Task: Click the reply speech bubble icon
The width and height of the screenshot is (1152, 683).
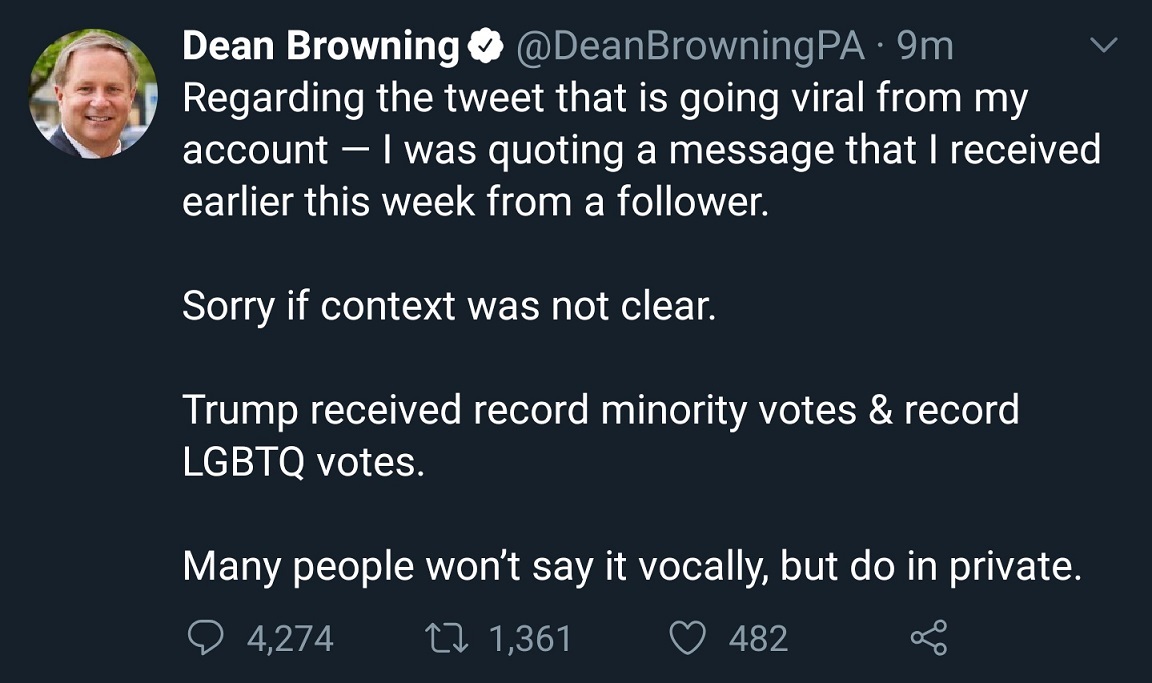Action: coord(206,637)
